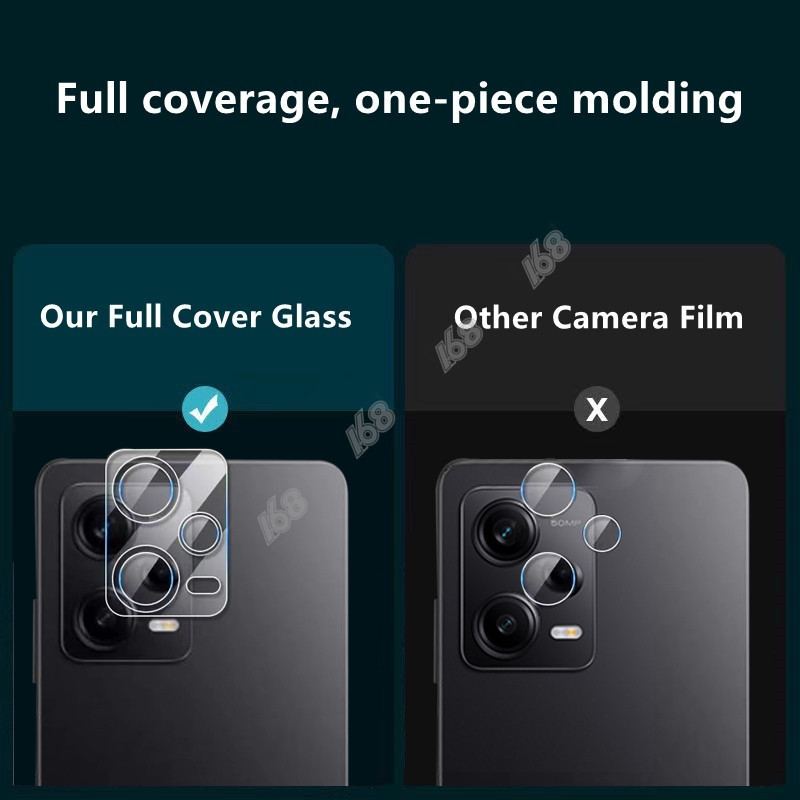
Task: Click the one-piece glass cover's bottom lens ring
Action: pos(146,579)
